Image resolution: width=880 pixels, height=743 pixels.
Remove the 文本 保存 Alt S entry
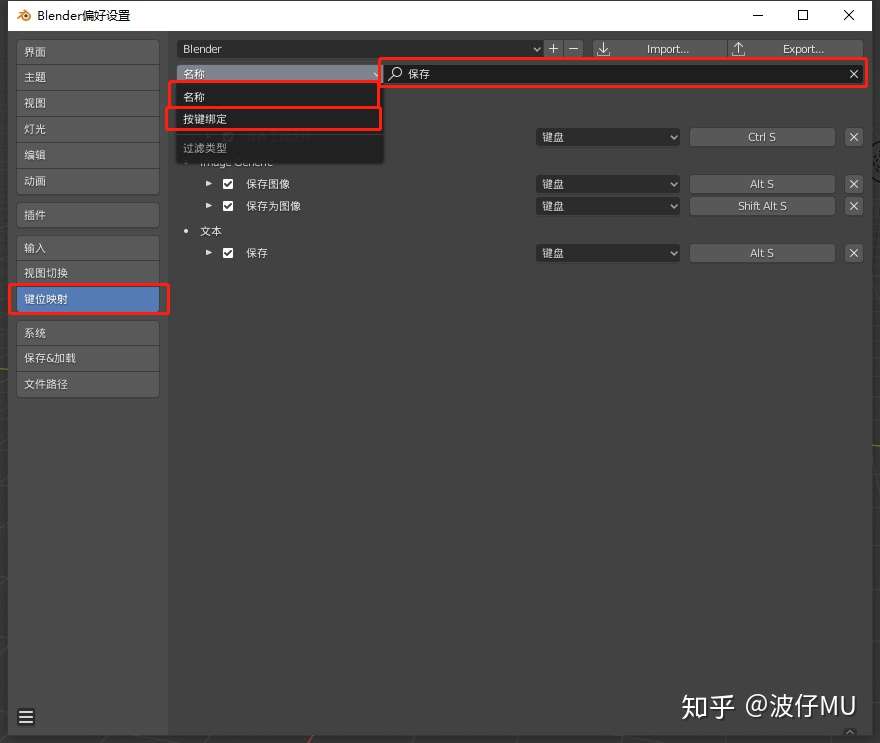pyautogui.click(x=854, y=253)
